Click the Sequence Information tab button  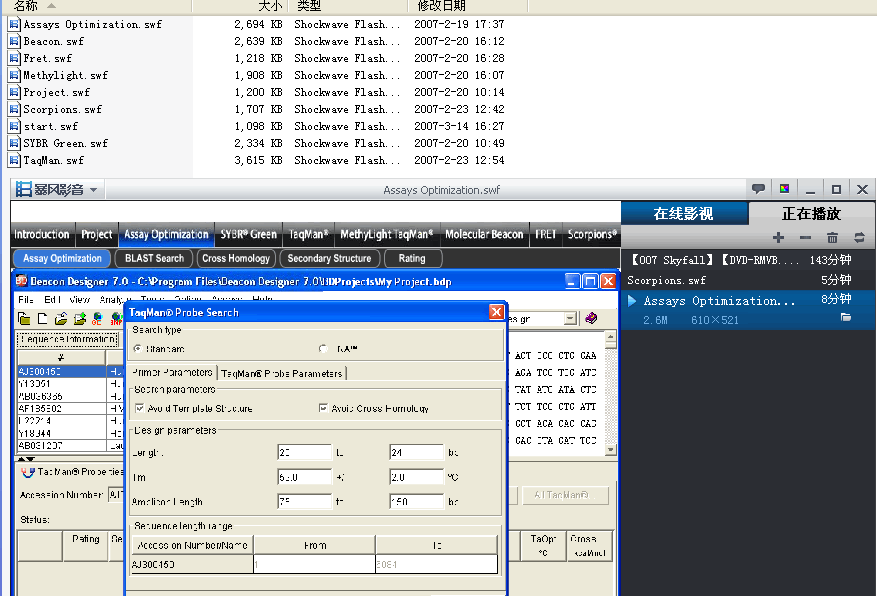[68, 339]
